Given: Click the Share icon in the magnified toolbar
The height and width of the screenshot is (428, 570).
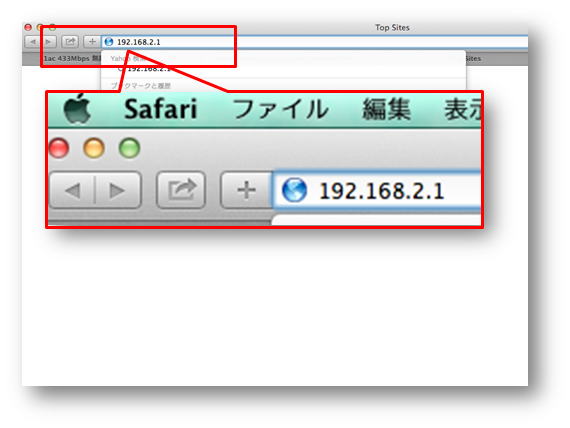Looking at the screenshot, I should 181,190.
